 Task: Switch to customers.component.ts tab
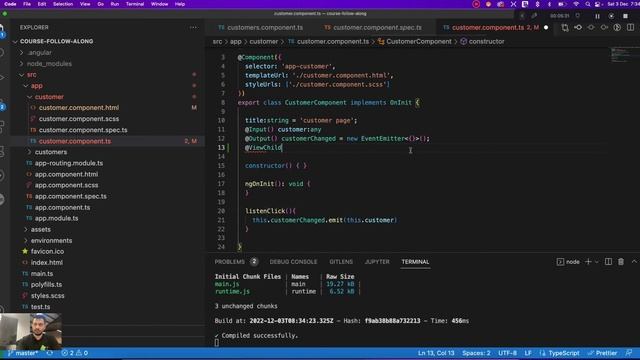point(260,28)
